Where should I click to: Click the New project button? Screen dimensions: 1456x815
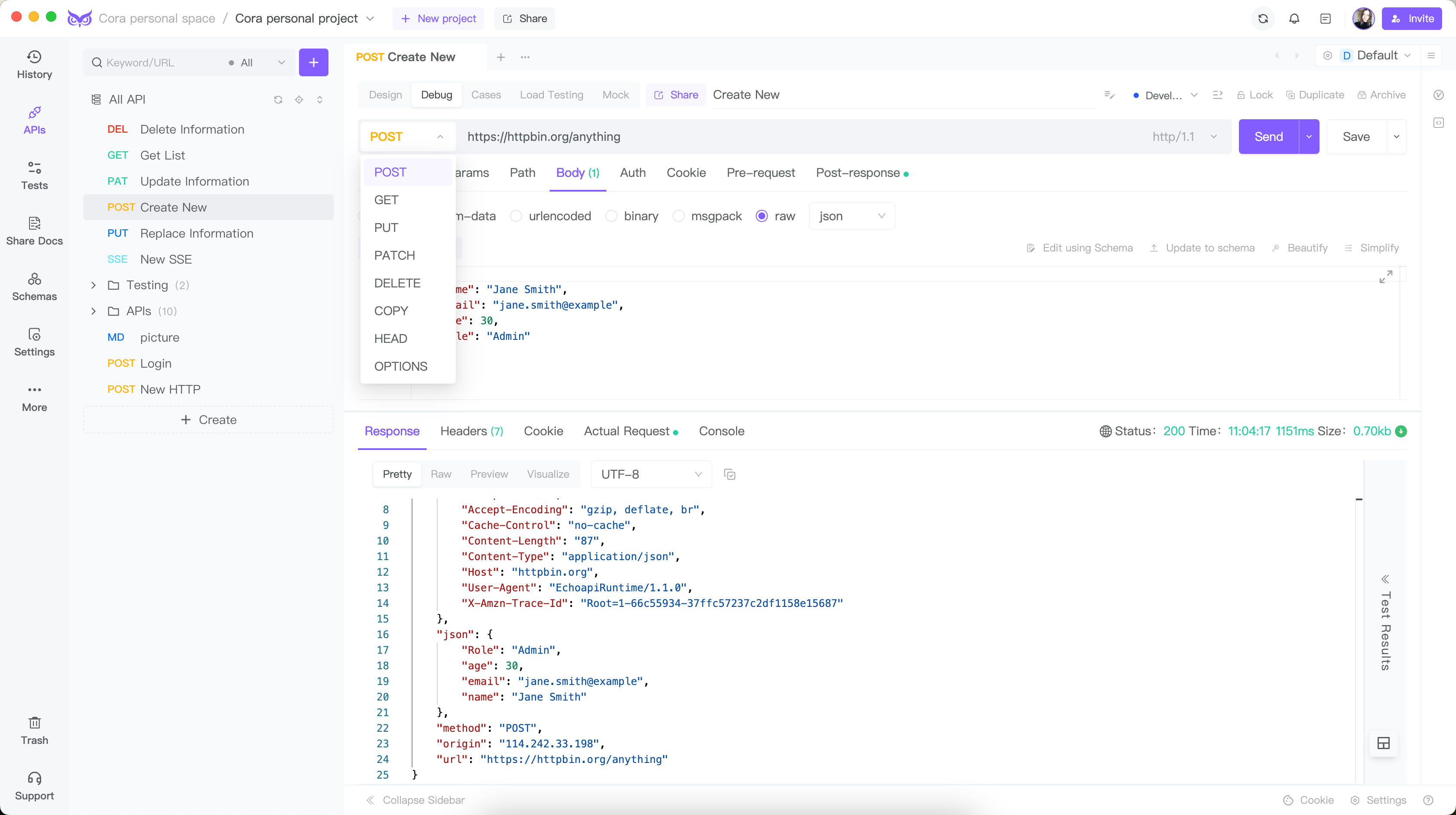438,19
